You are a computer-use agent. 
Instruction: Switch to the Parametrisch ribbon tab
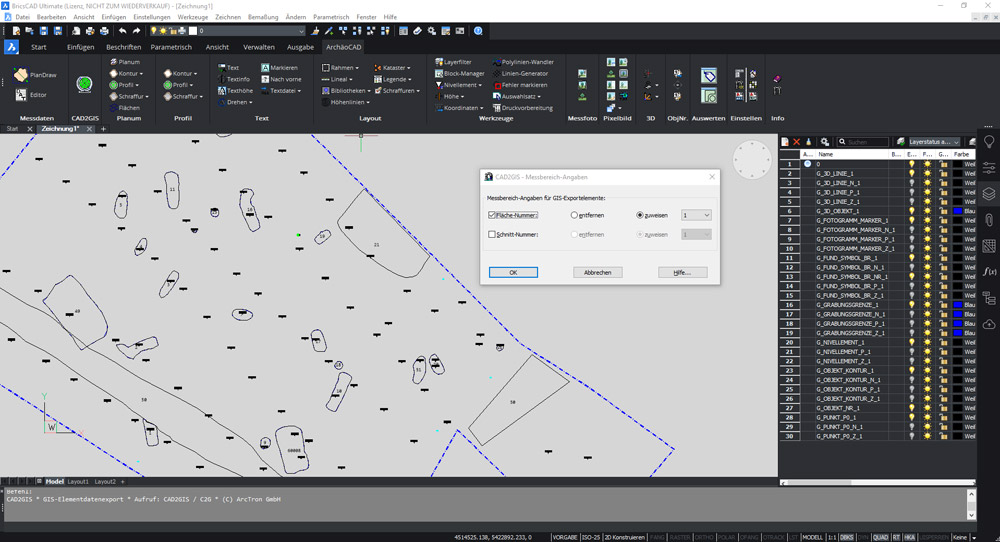(x=171, y=47)
